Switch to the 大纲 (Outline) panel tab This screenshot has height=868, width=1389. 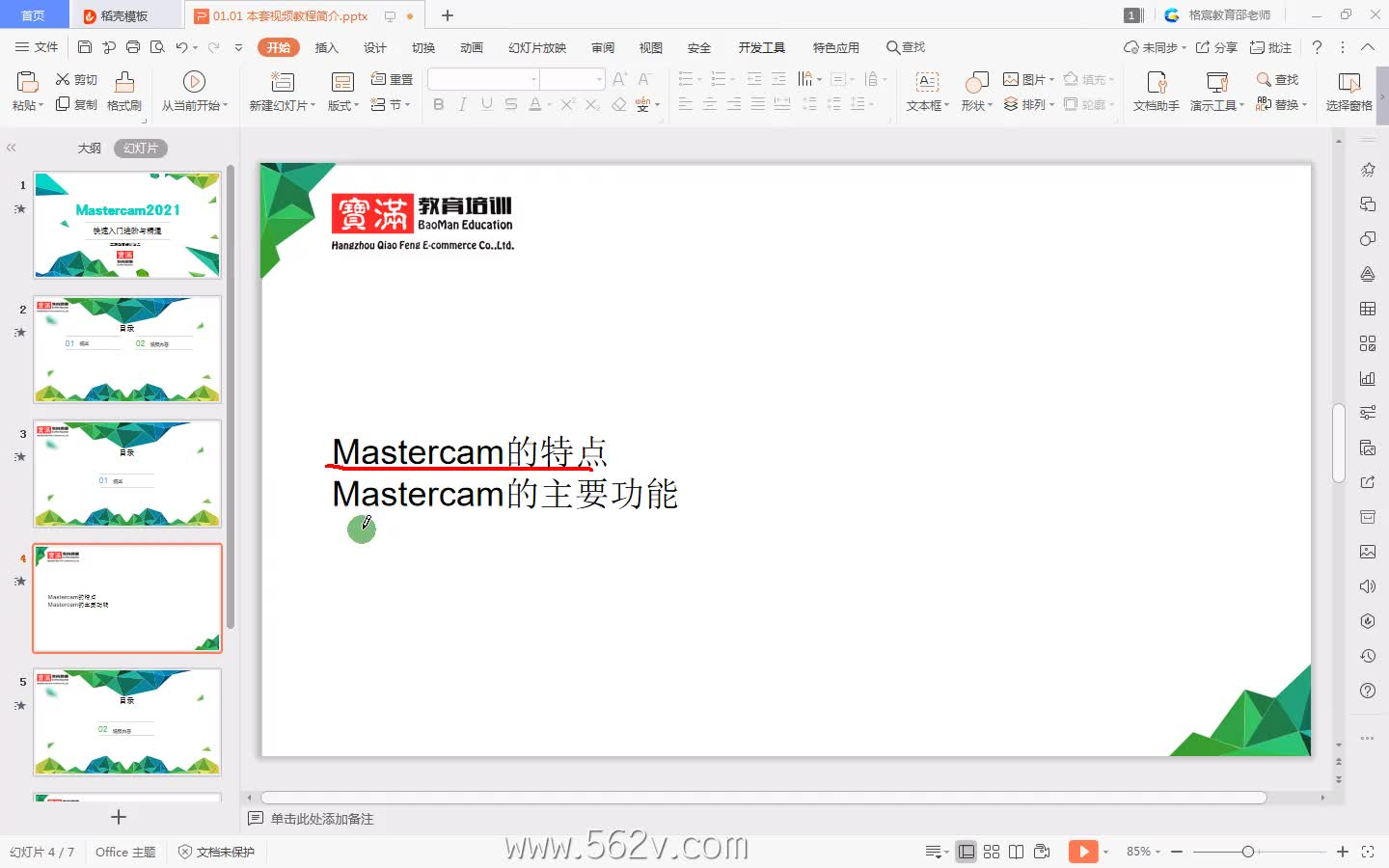coord(90,149)
